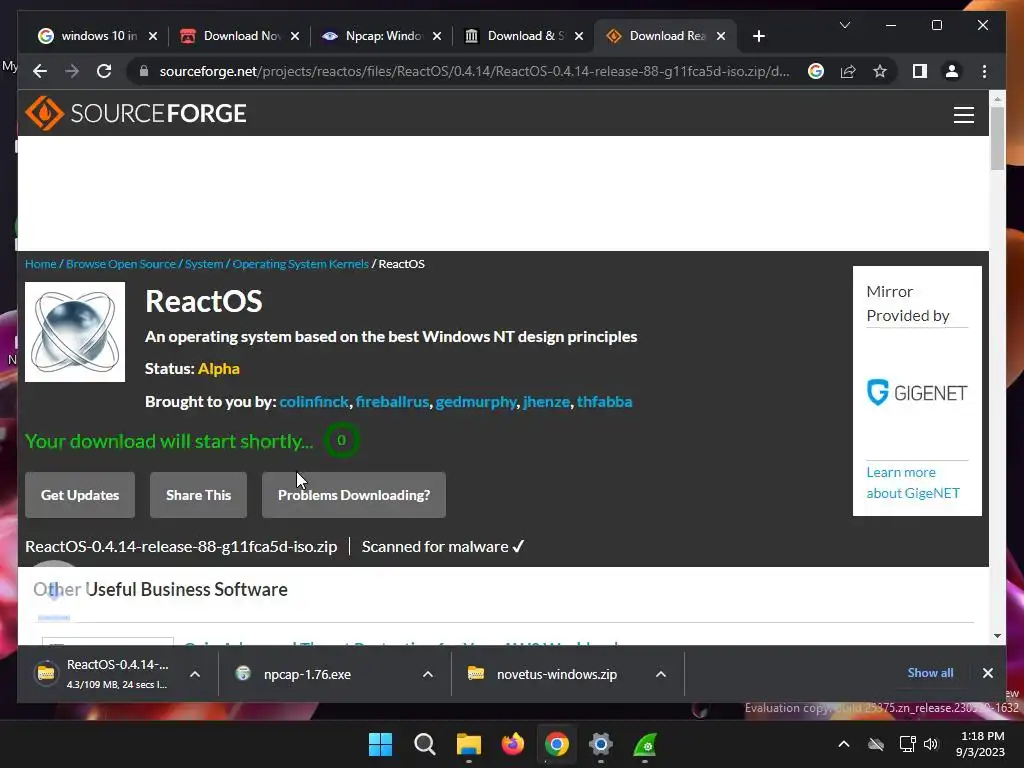
Task: Open Firefox from the taskbar
Action: 513,744
